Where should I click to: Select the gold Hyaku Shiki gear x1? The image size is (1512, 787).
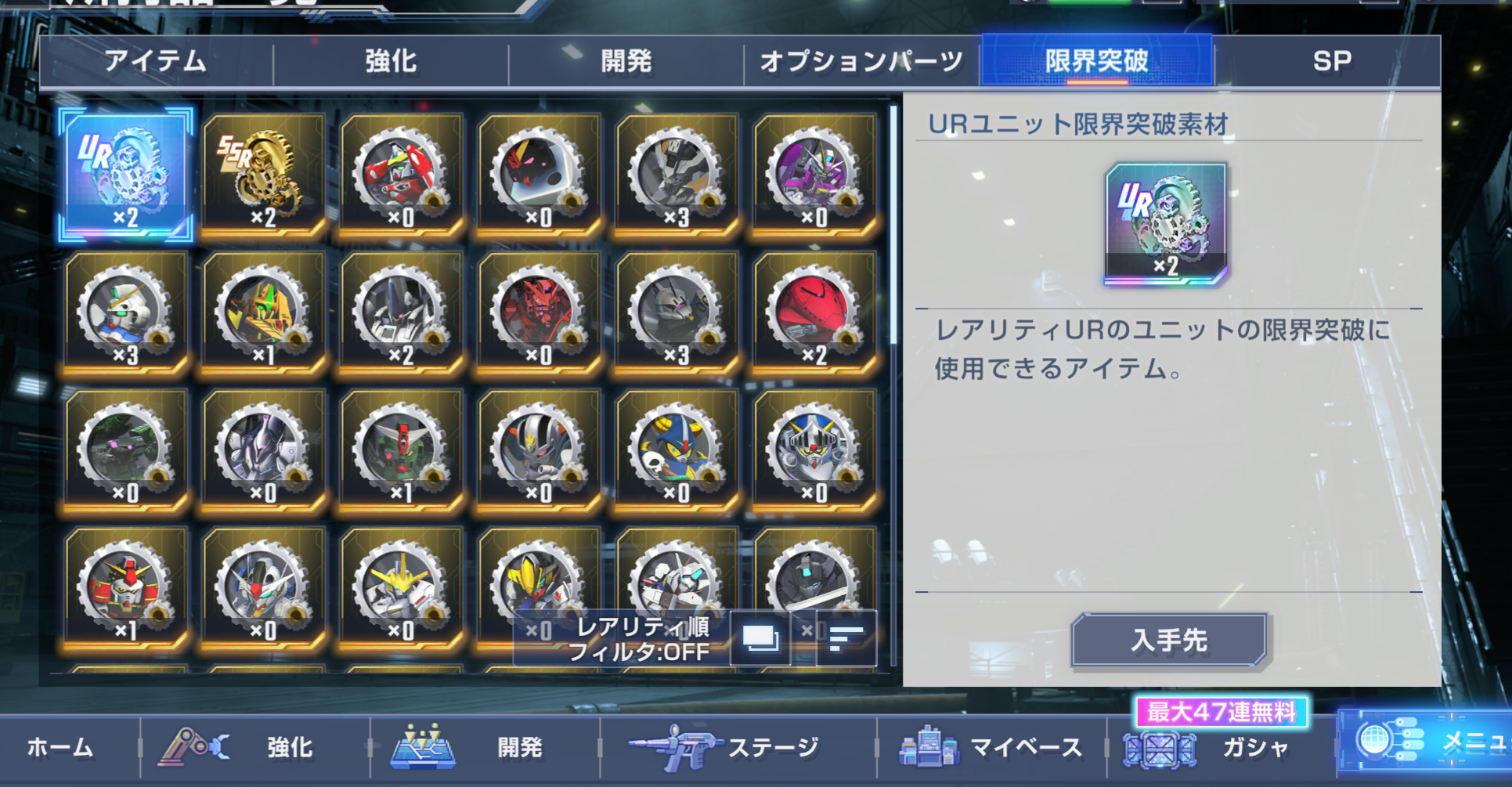tap(263, 312)
